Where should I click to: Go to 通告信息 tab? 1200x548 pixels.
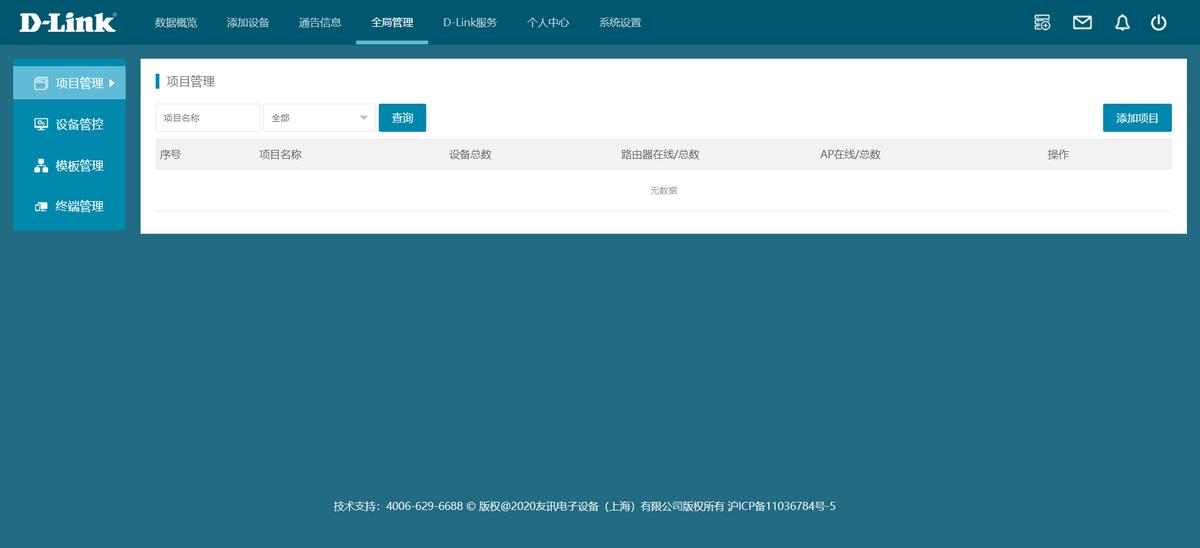coord(320,22)
